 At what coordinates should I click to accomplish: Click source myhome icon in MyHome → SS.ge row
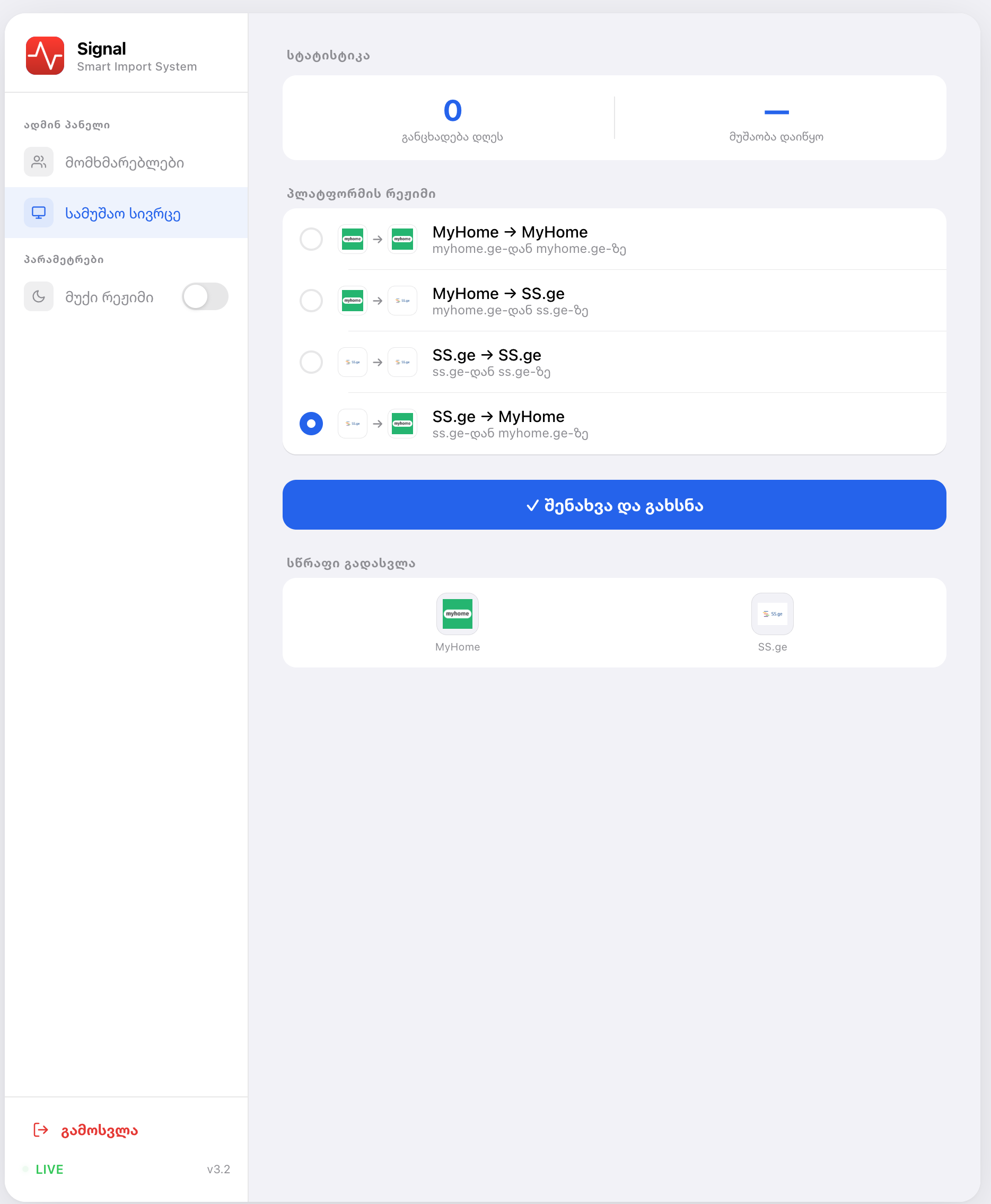click(x=353, y=301)
